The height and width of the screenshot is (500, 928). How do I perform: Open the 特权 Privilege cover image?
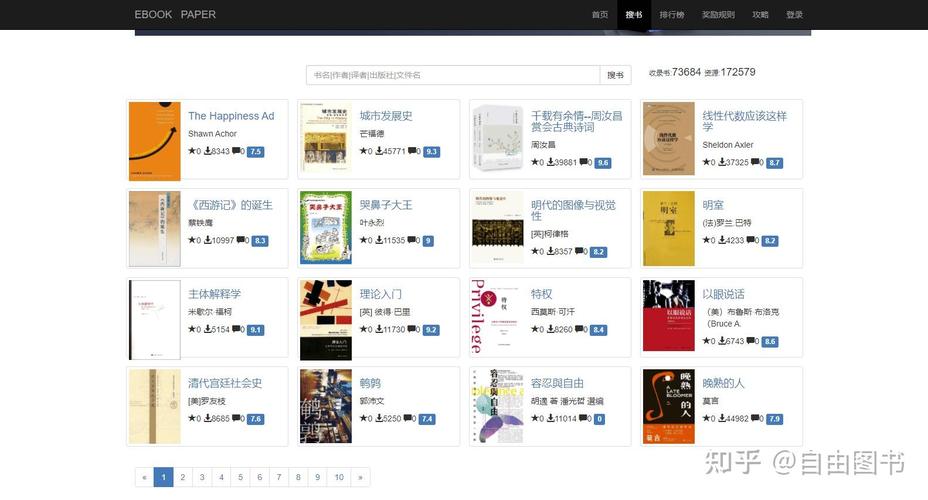click(497, 317)
